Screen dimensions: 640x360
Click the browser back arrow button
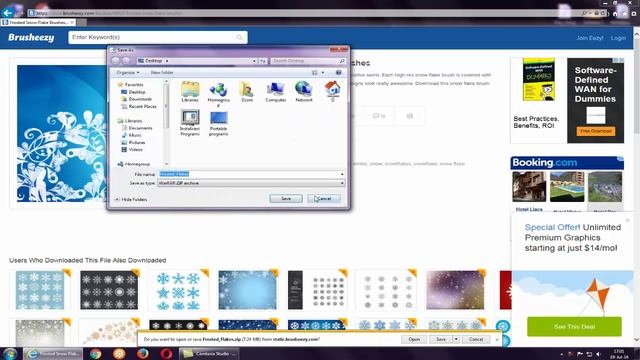click(x=7, y=13)
